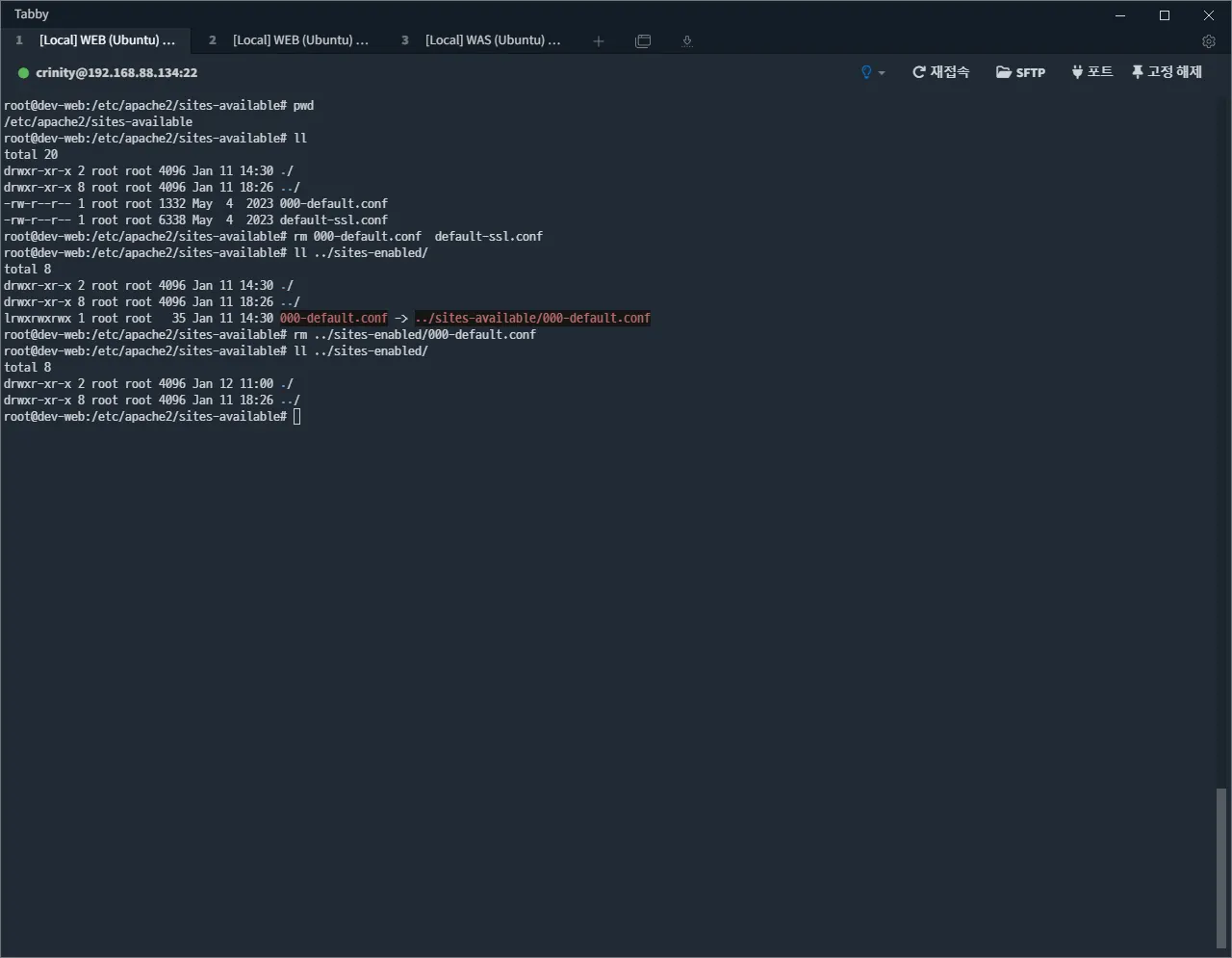Screen dimensions: 1232x958
Task: Minimize the Tabby window
Action: (x=1120, y=15)
